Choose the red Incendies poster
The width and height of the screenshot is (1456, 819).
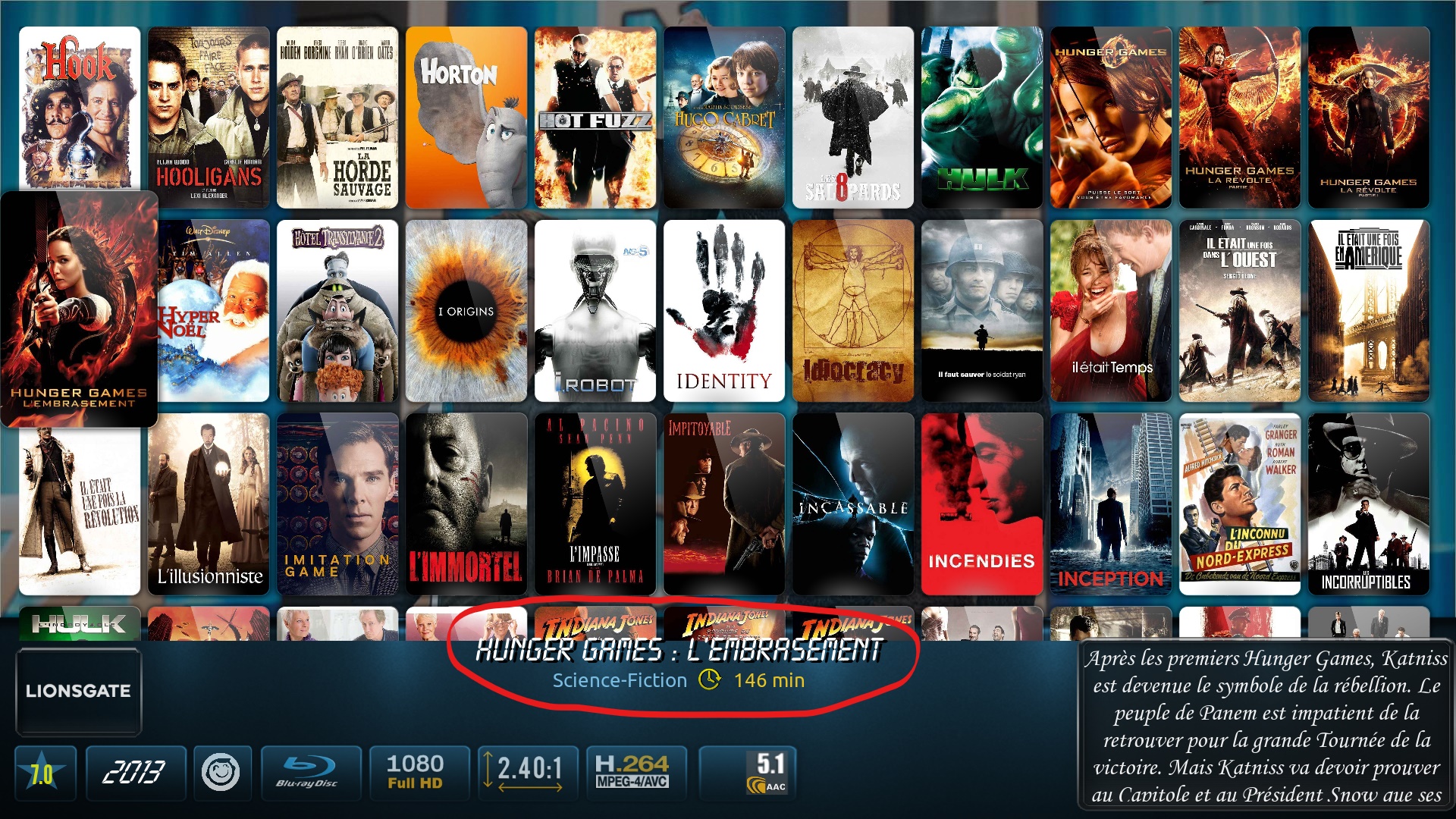tap(982, 504)
